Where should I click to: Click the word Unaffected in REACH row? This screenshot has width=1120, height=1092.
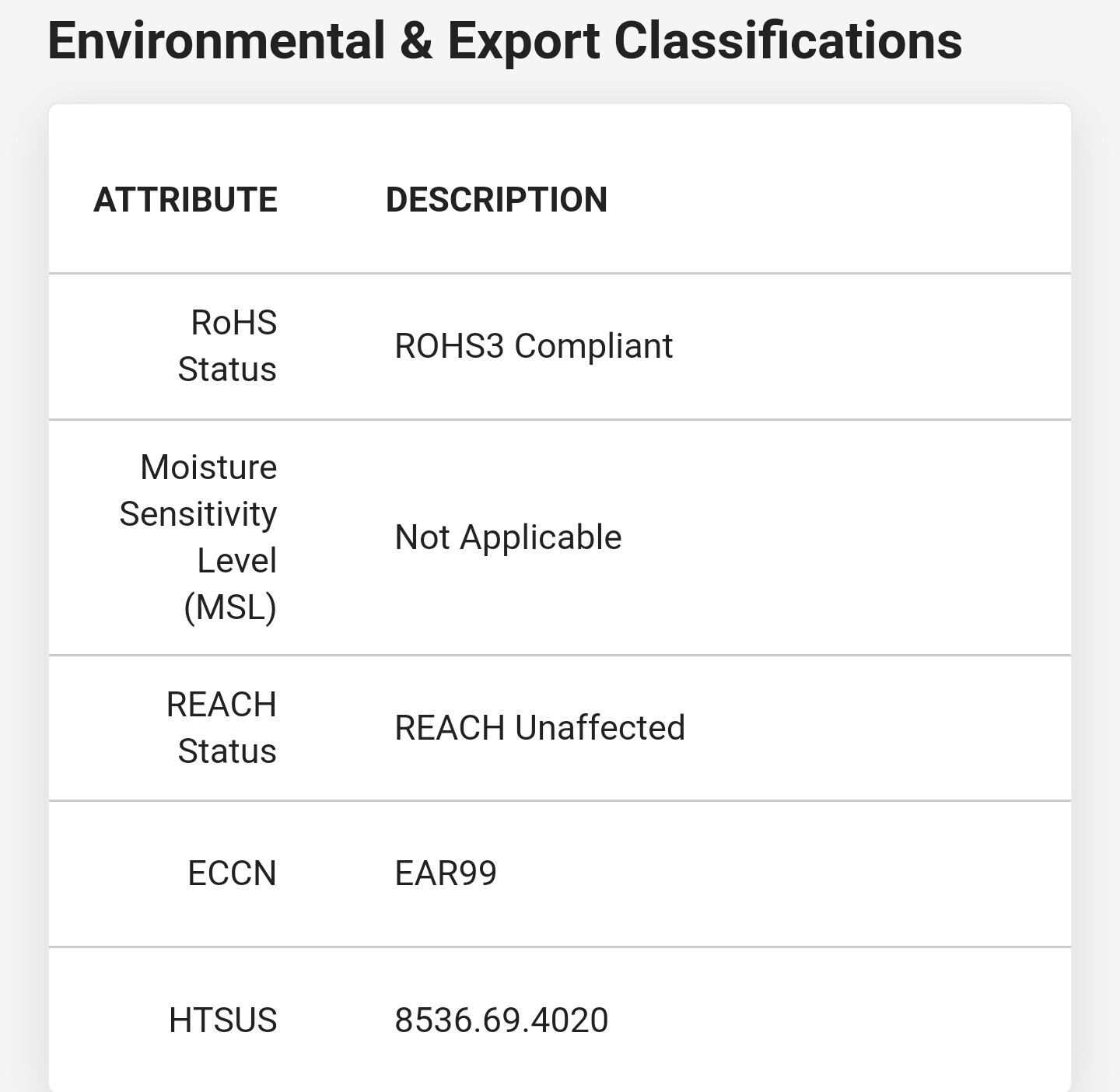(x=600, y=728)
